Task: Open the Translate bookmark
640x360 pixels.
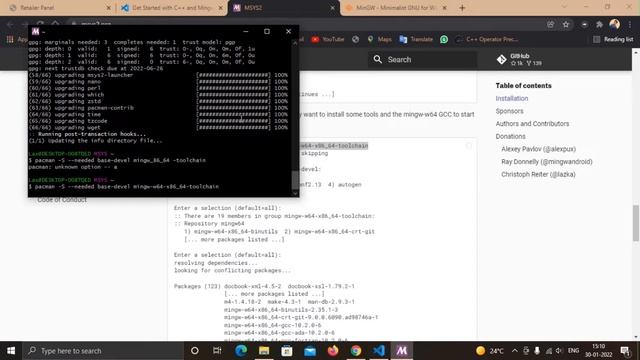Action: click(416, 39)
